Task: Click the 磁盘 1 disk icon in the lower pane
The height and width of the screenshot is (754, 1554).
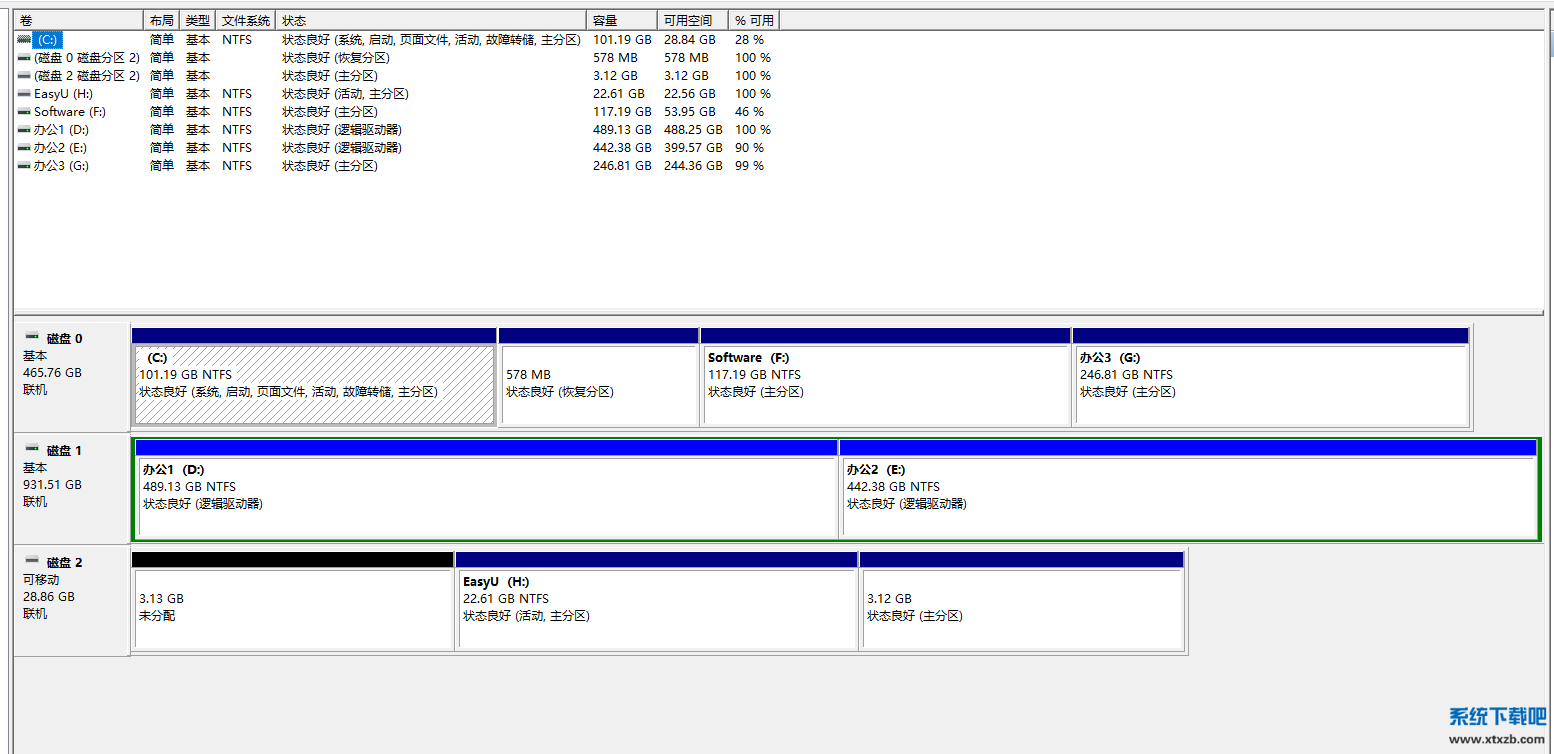Action: (32, 450)
